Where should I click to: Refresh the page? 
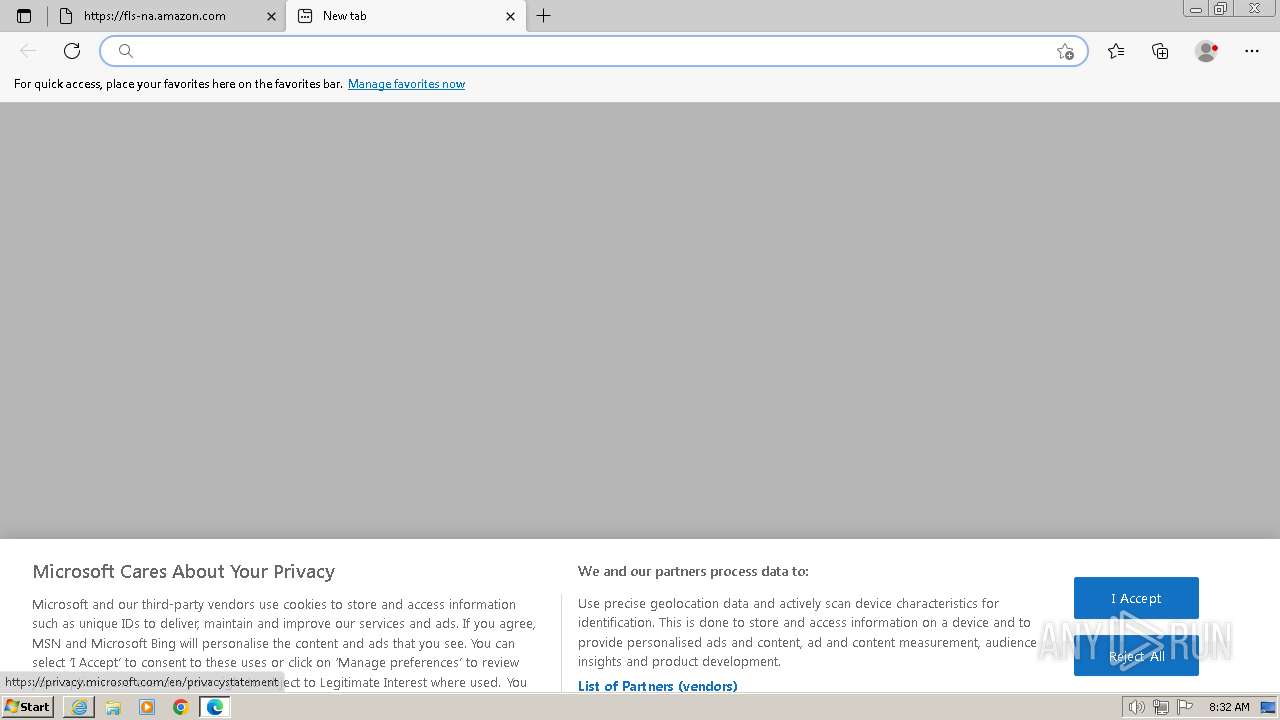[72, 51]
